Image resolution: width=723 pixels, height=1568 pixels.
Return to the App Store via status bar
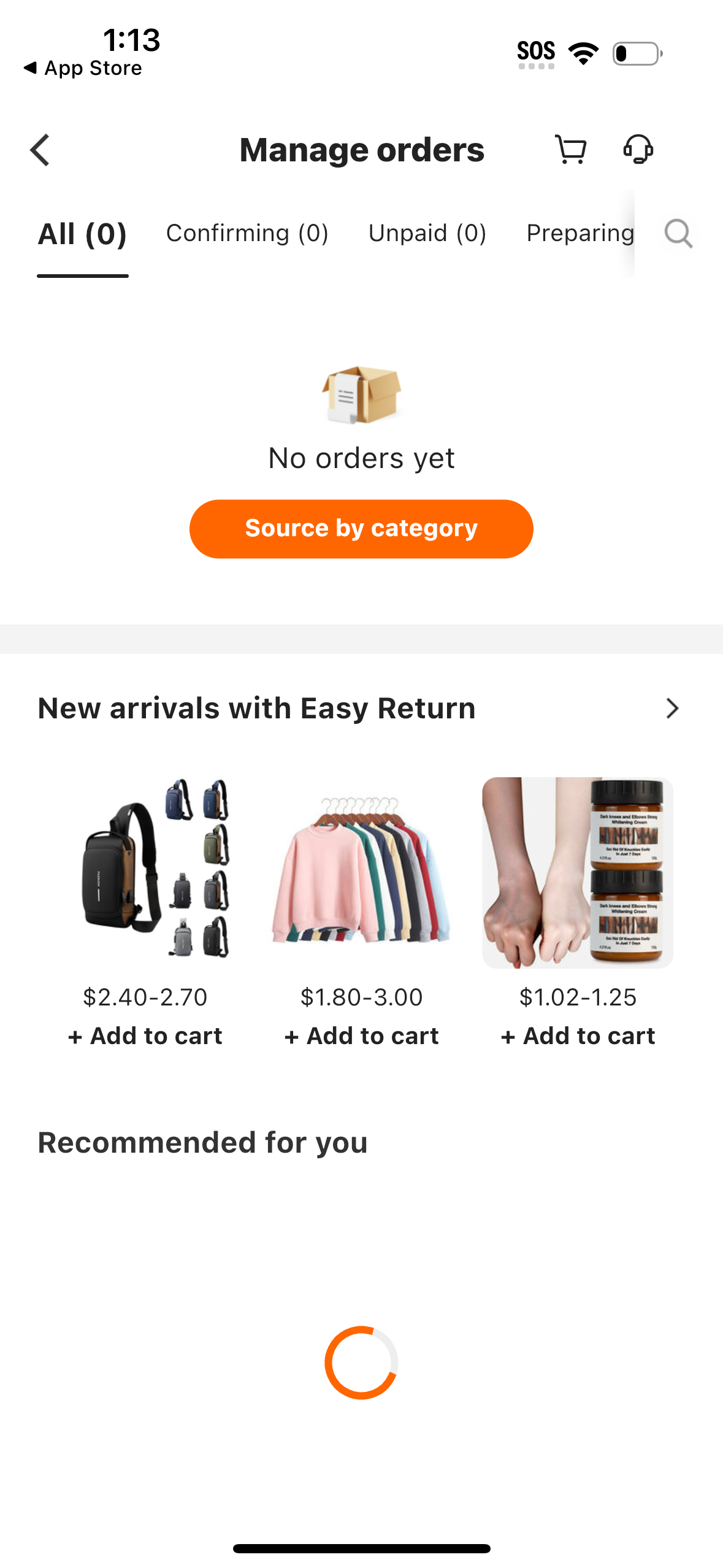click(x=83, y=67)
